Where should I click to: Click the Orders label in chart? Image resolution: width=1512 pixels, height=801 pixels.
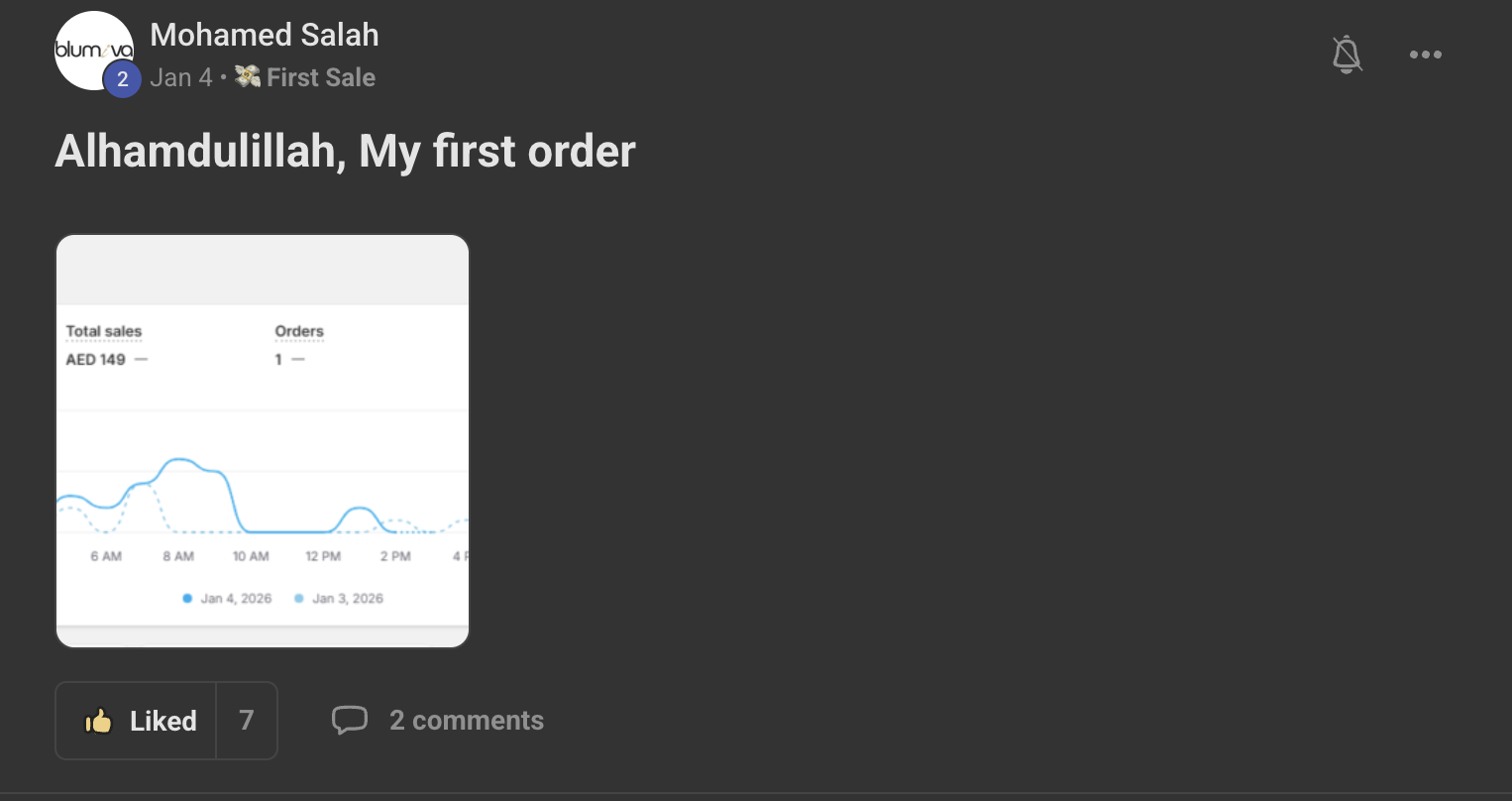[x=299, y=331]
